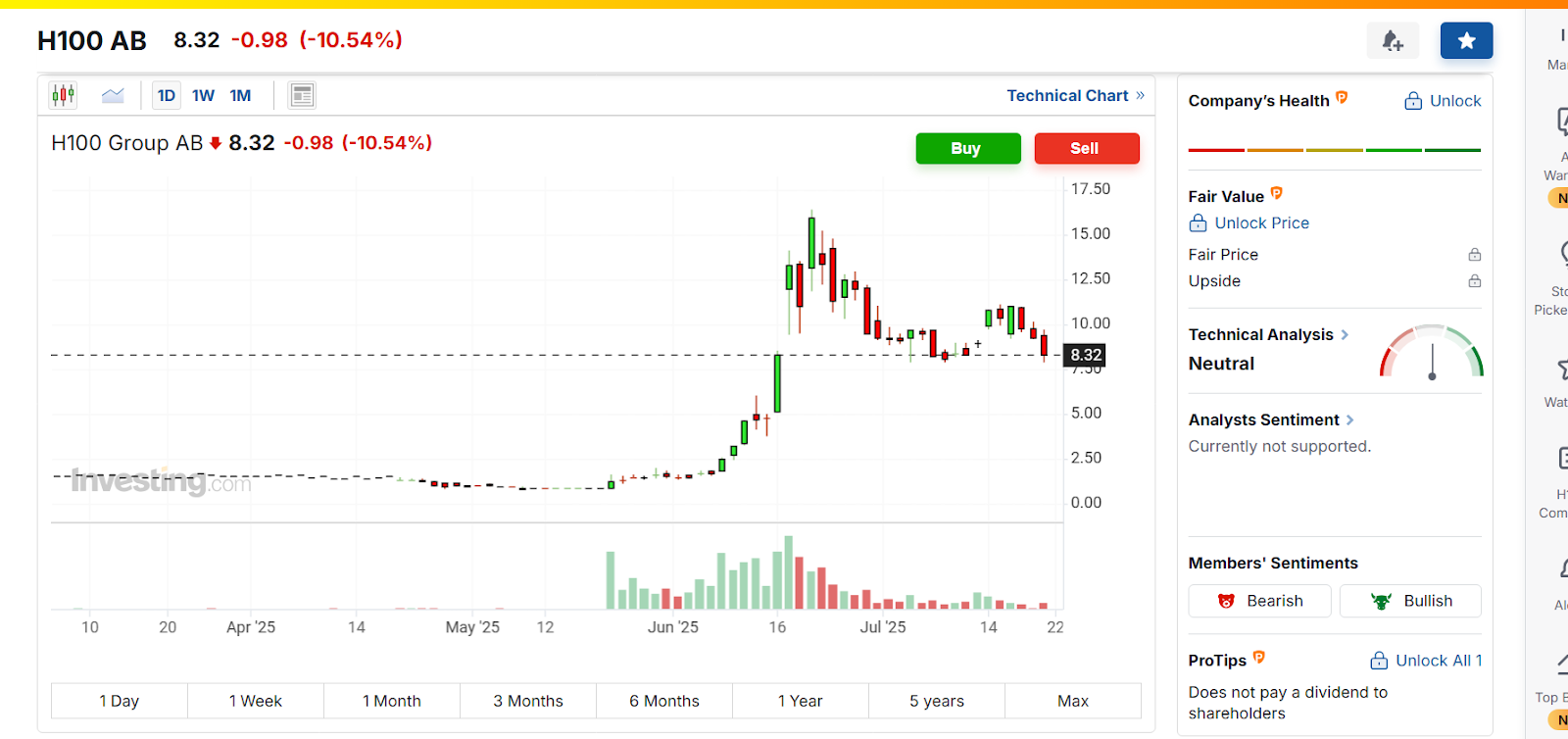Viewport: 1568px width, 739px height.
Task: Click the H100 AB page title
Action: (x=92, y=40)
